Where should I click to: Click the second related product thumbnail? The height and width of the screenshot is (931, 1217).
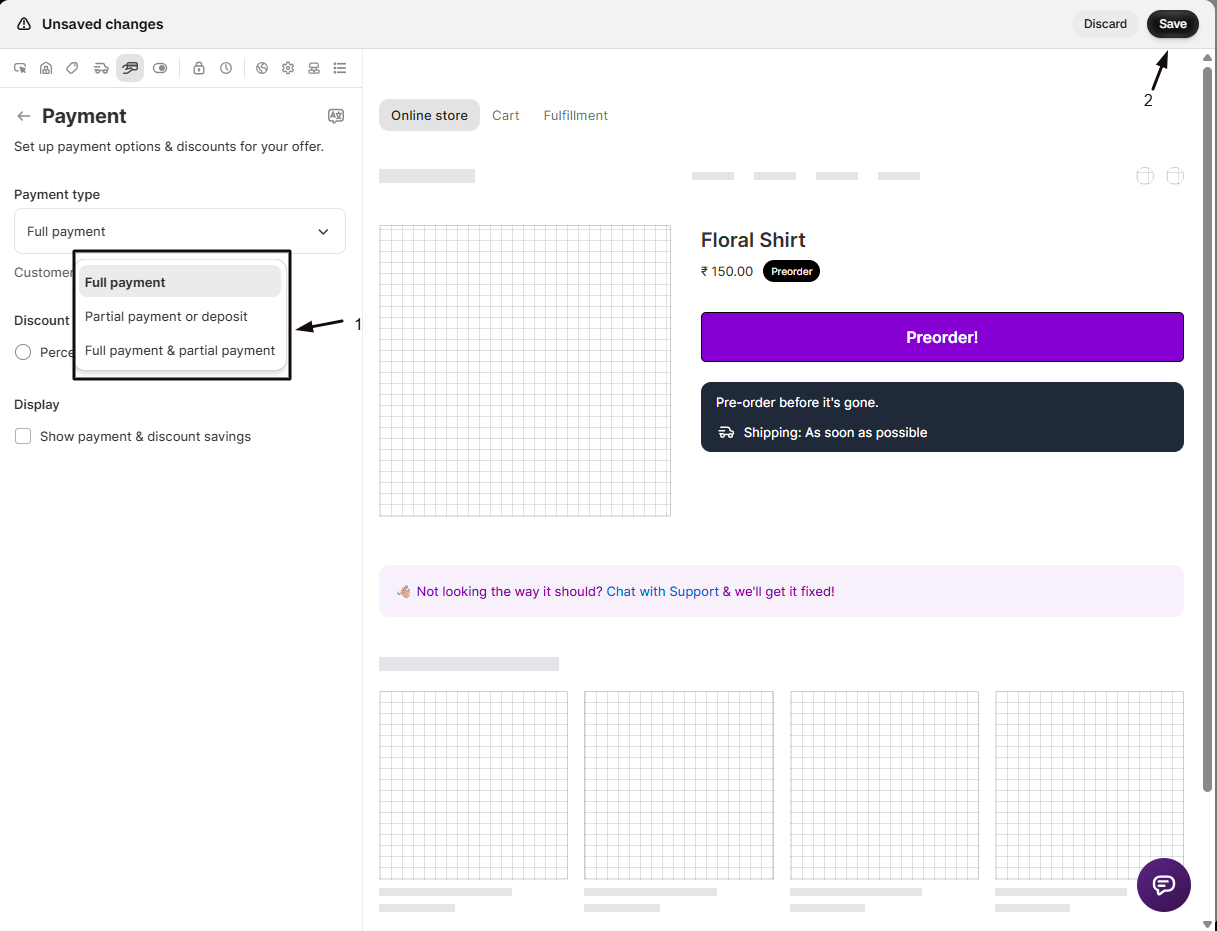point(679,785)
